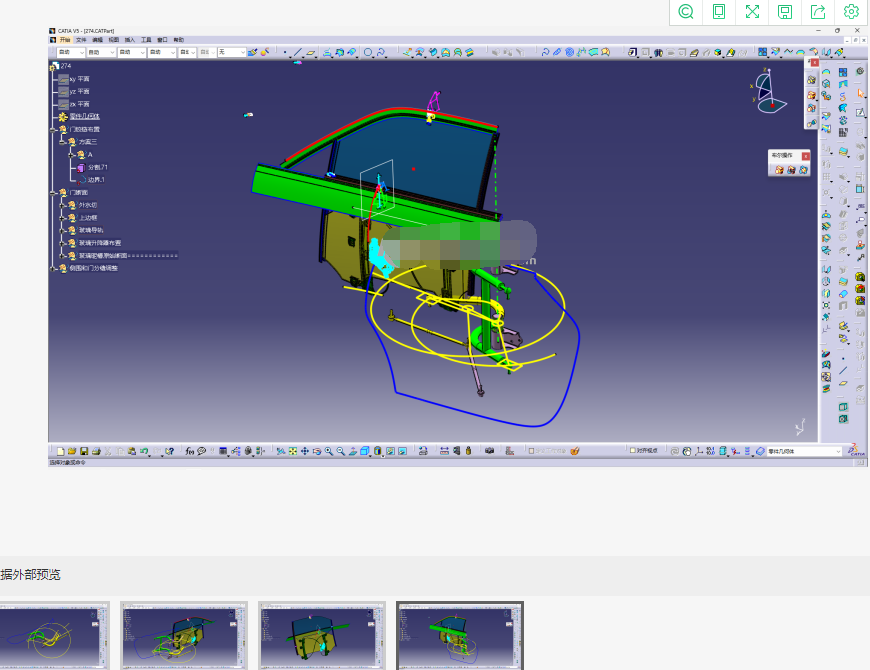Viewport: 870px width, 670px height.
Task: Click the Formula f(x) icon
Action: coord(190,451)
